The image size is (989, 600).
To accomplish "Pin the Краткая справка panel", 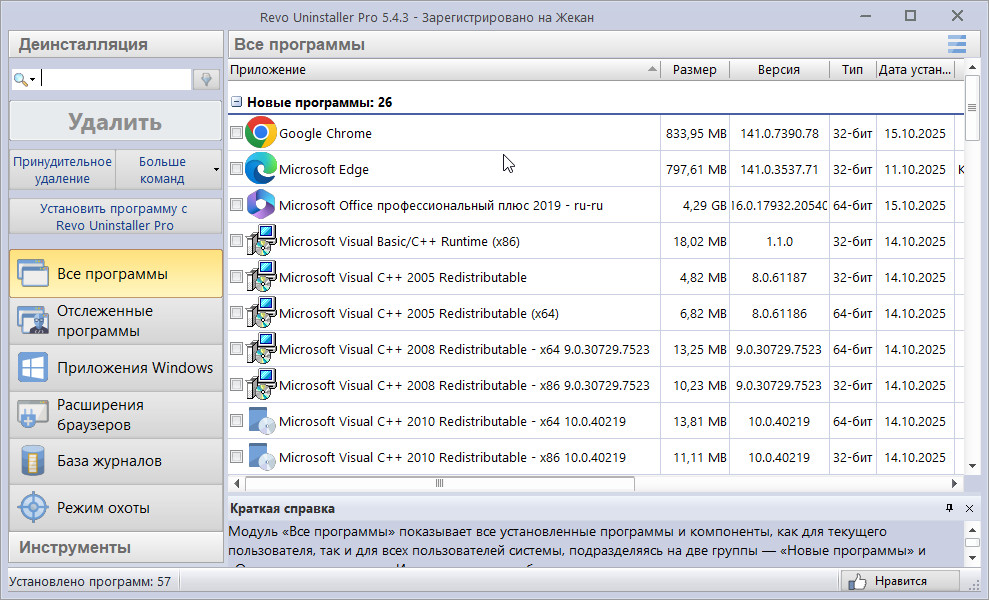I will (949, 509).
